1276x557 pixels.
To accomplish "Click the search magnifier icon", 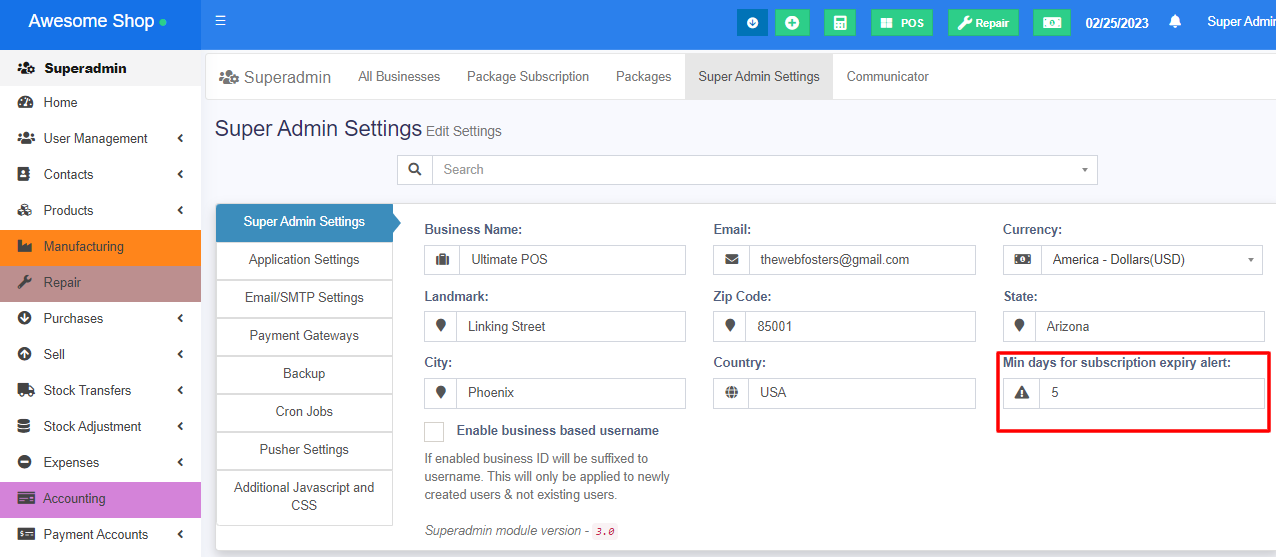I will [x=415, y=170].
